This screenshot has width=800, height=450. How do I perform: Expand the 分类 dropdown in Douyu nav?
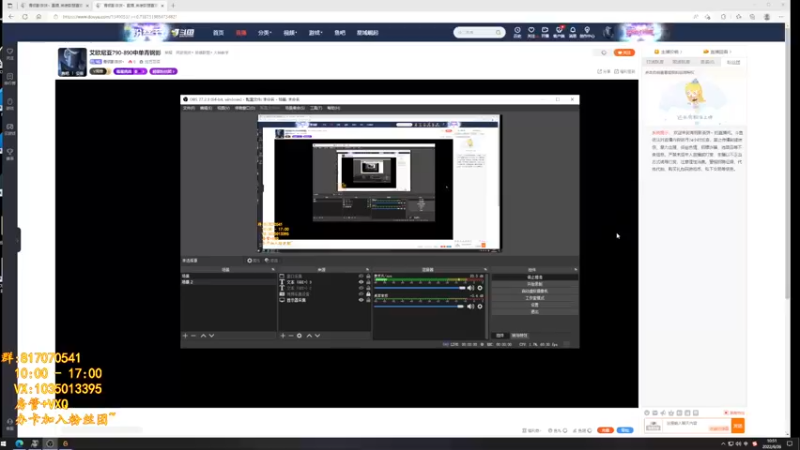point(264,33)
